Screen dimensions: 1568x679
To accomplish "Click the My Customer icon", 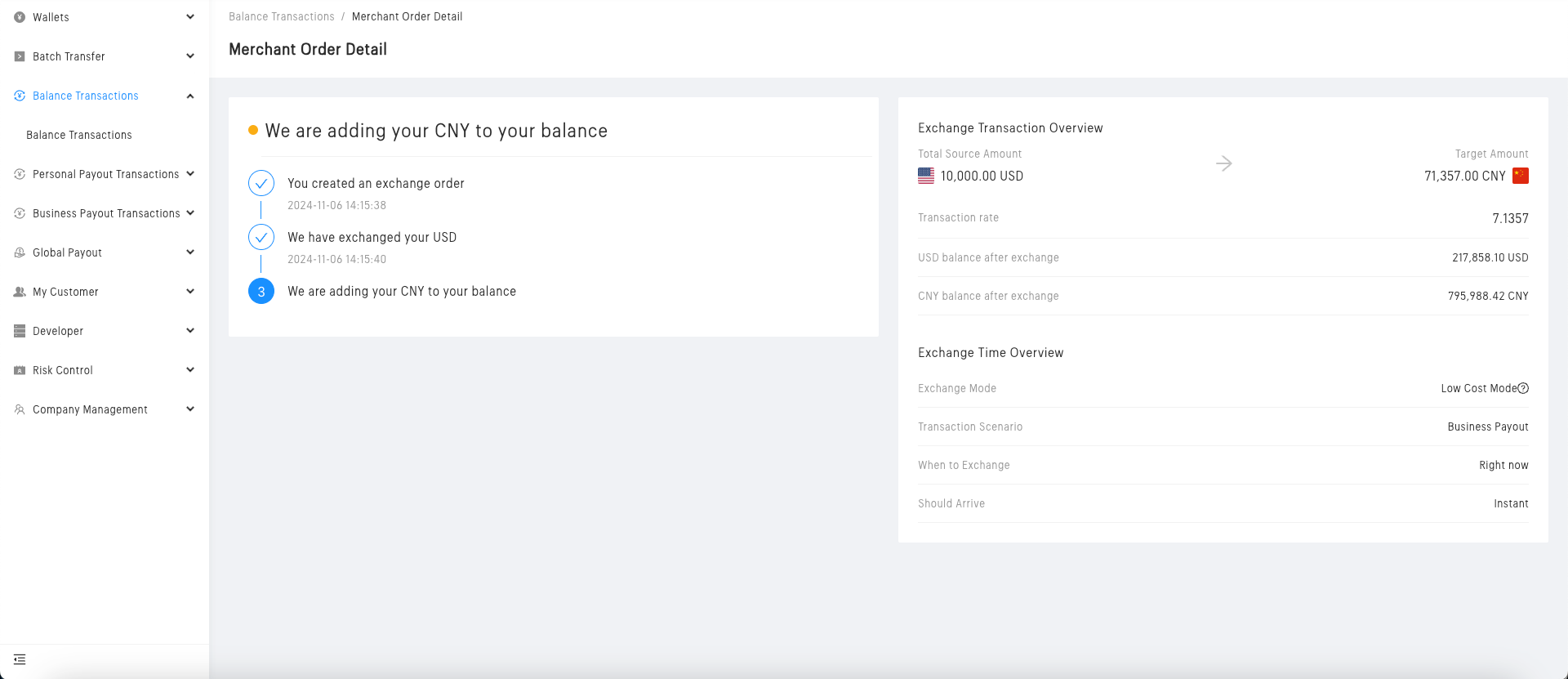I will click(x=20, y=292).
